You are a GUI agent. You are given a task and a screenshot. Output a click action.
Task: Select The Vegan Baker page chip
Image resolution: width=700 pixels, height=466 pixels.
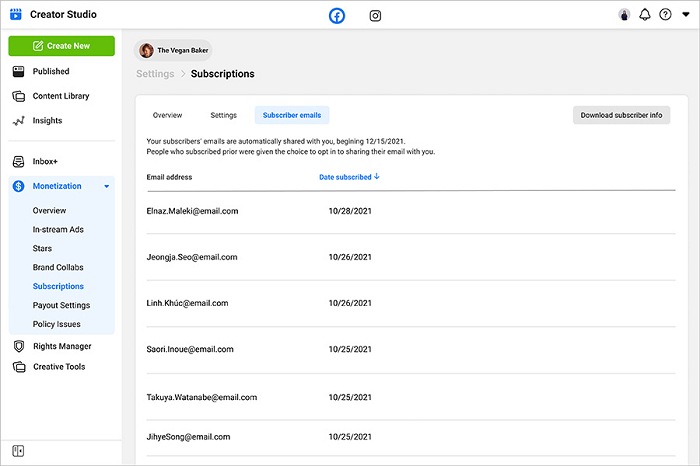[174, 50]
